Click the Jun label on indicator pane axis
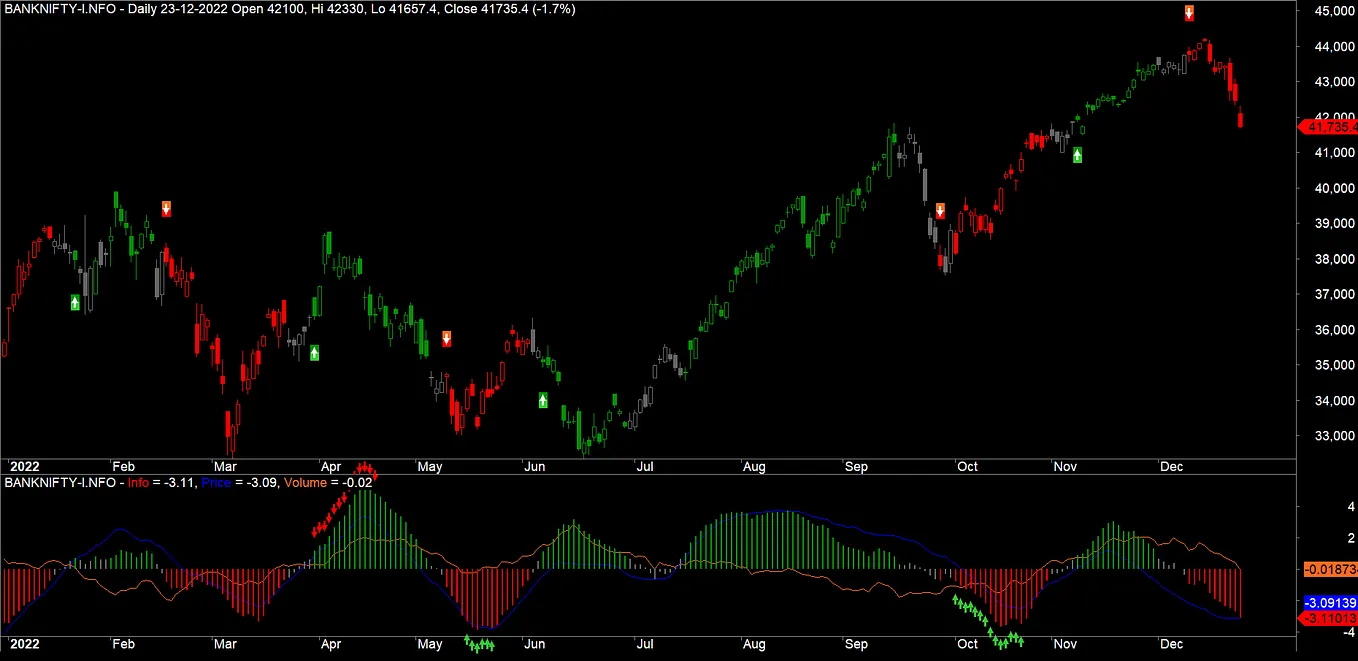The image size is (1358, 661). coord(535,644)
